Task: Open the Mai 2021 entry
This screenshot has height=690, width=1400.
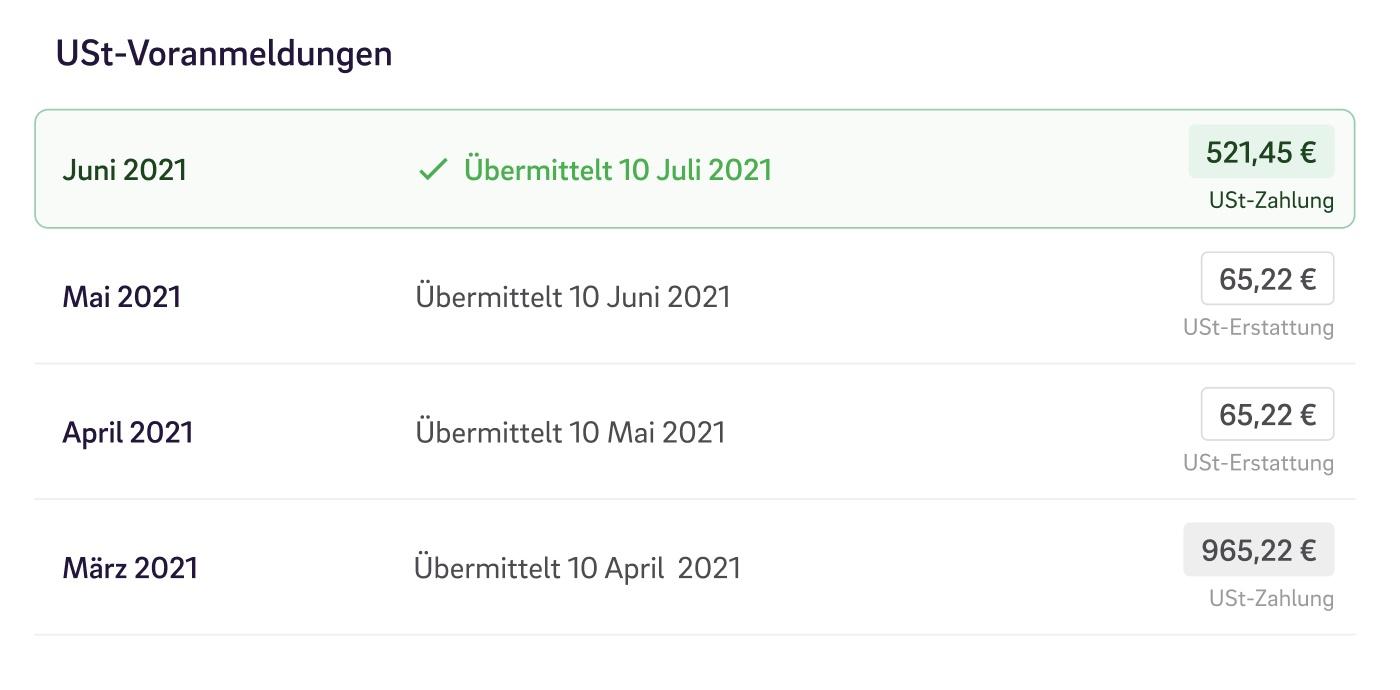Action: [x=695, y=297]
